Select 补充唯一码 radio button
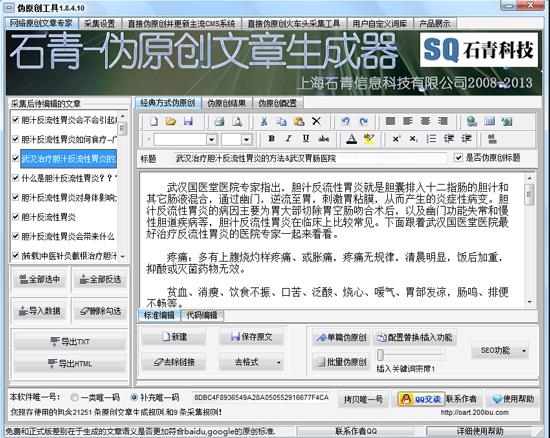This screenshot has height=438, width=550. [x=134, y=397]
